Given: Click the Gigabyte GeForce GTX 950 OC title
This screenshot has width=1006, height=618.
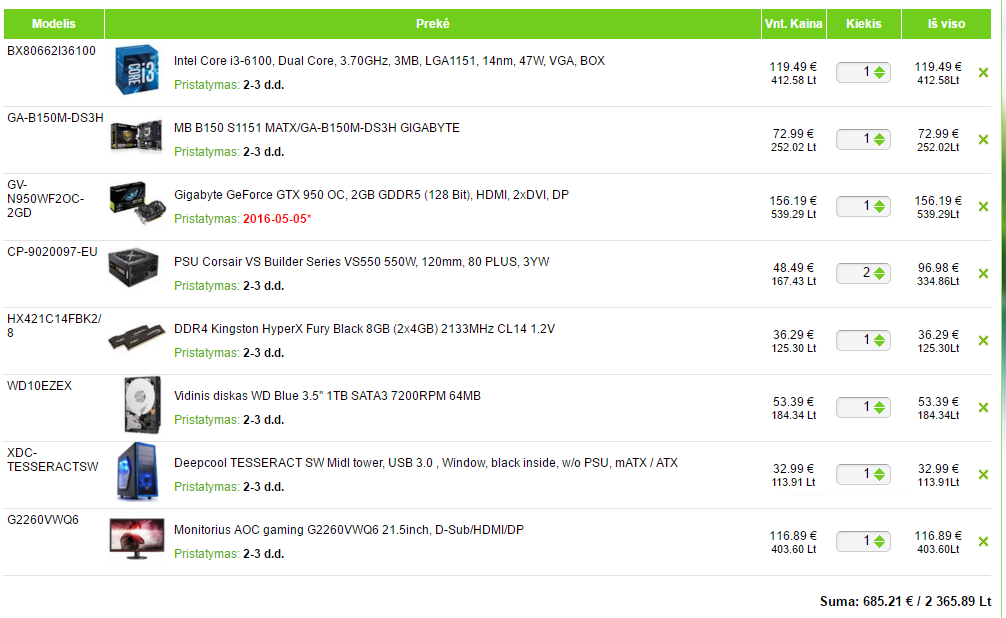Looking at the screenshot, I should (x=371, y=195).
